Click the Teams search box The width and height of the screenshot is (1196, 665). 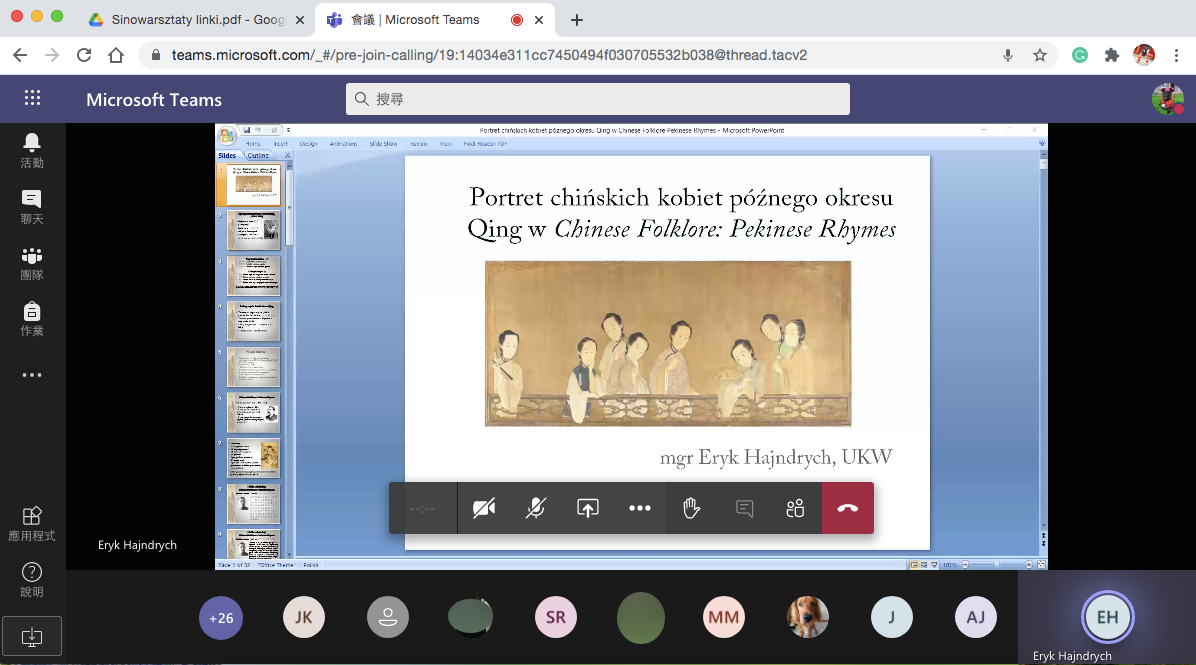598,99
